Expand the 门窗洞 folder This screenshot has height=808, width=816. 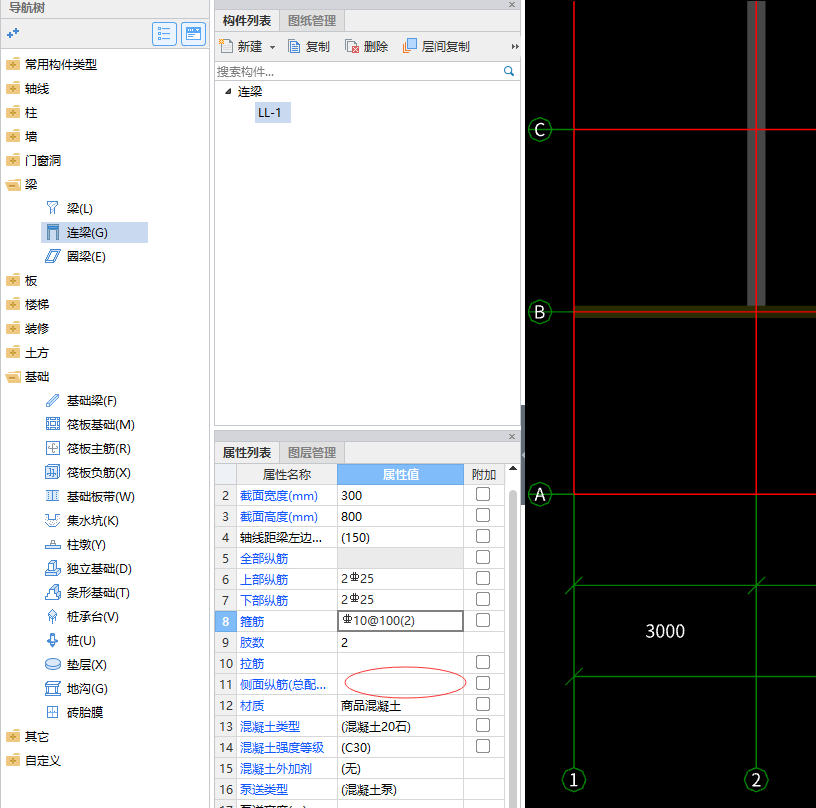tap(13, 160)
